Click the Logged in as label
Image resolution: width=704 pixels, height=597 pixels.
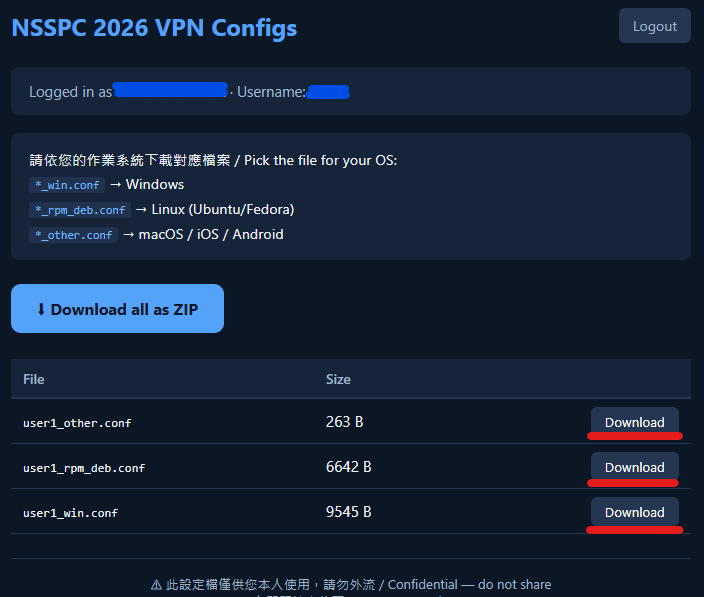[x=70, y=92]
